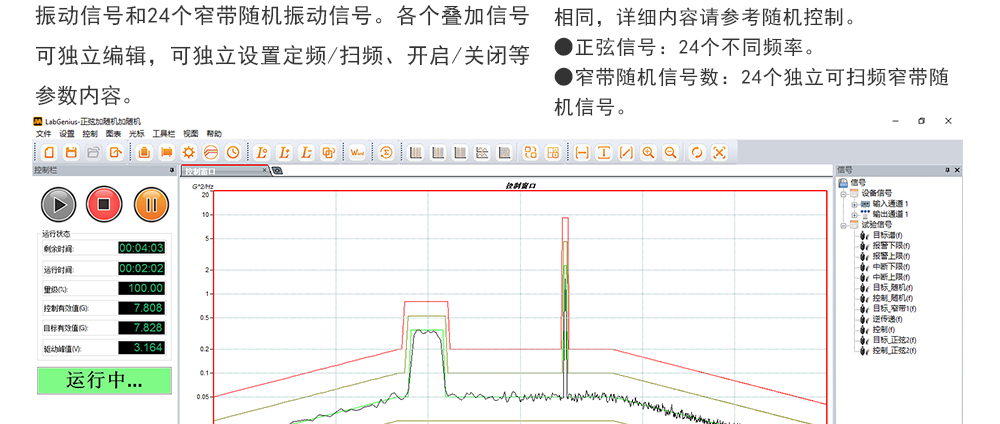This screenshot has height=424, width=1000.
Task: Click the circular refresh toolbar icon
Action: click(697, 153)
